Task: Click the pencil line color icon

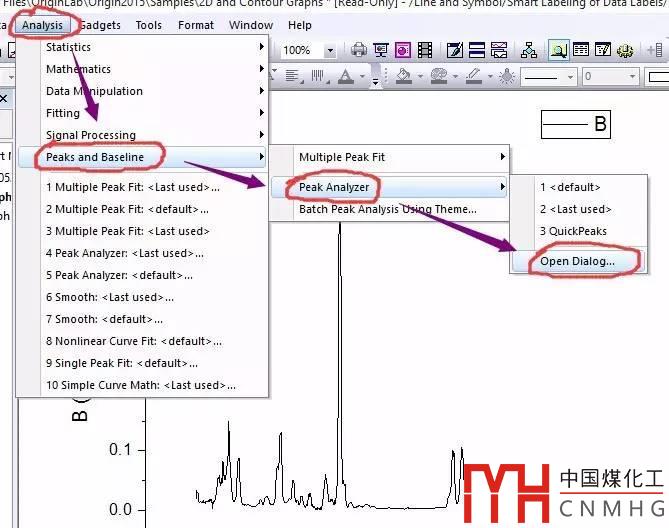Action: tap(474, 76)
